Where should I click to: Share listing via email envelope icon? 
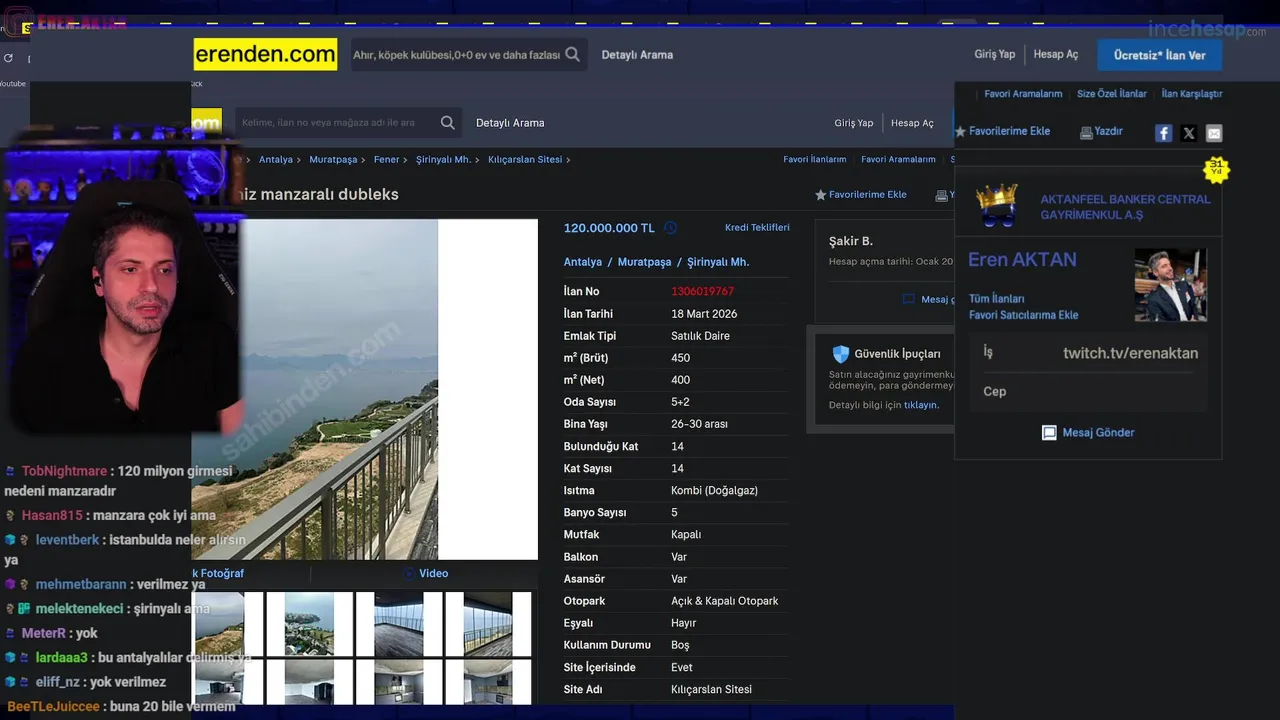point(1214,133)
